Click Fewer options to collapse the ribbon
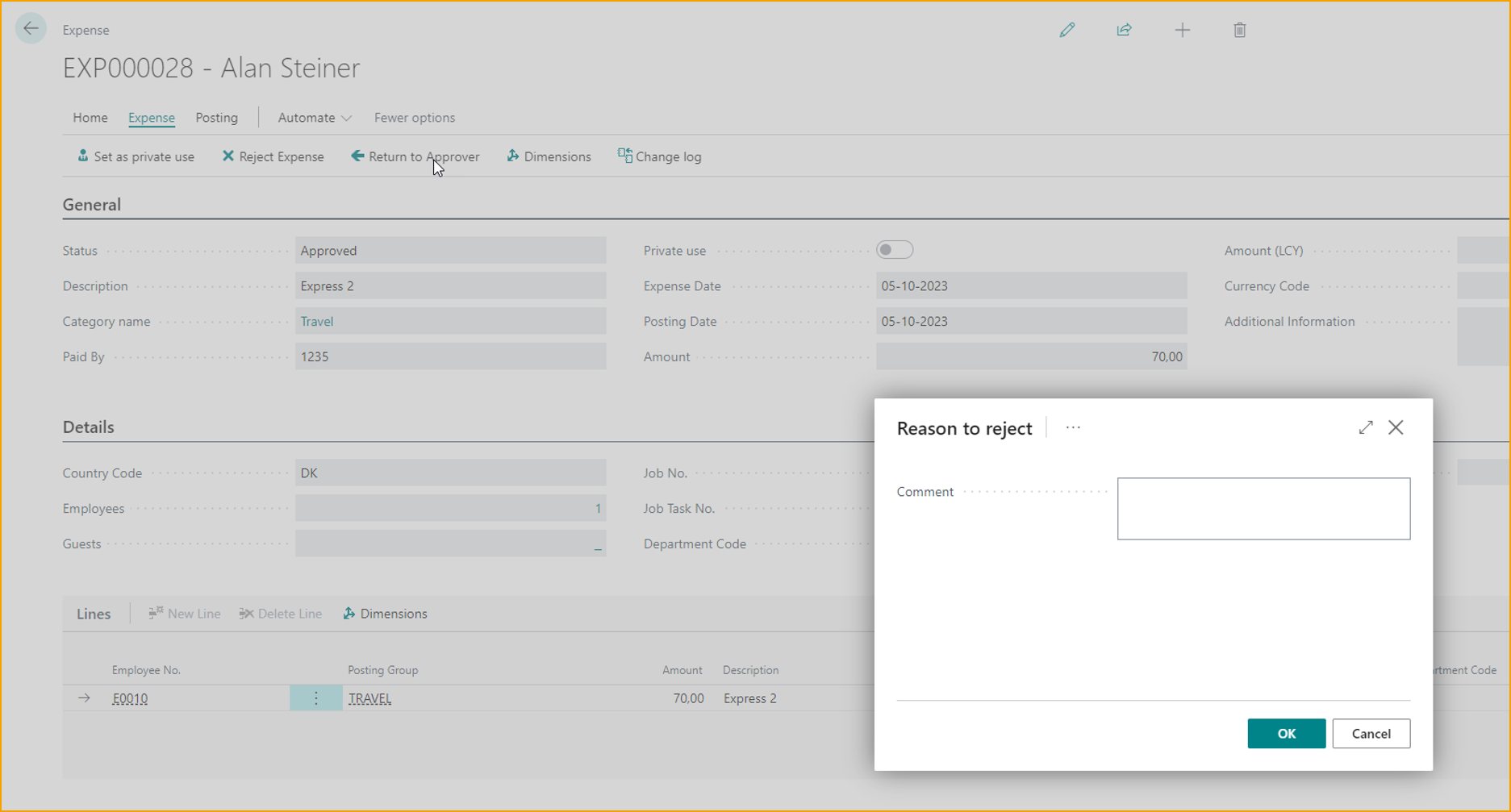The width and height of the screenshot is (1511, 812). tap(414, 118)
